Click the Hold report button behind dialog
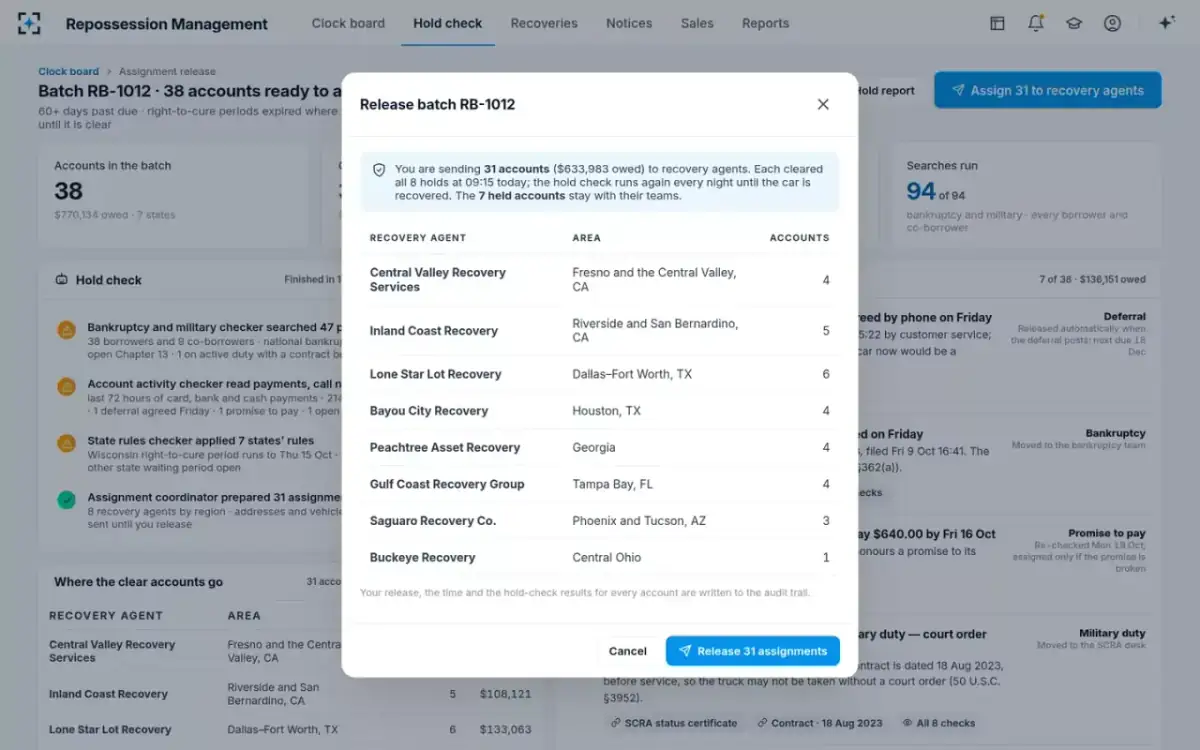The image size is (1200, 750). point(886,90)
